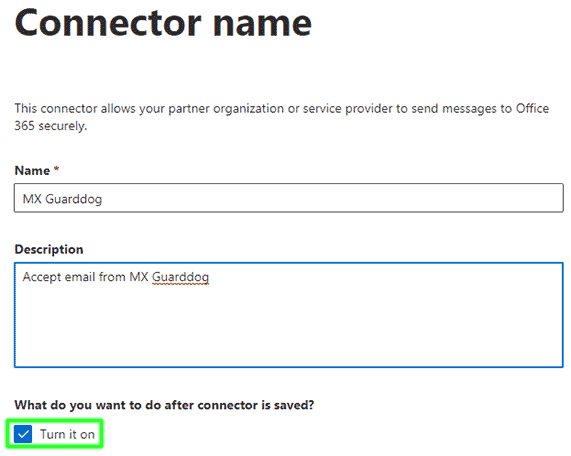Click the 'Description' field label
571x456 pixels.
point(49,249)
